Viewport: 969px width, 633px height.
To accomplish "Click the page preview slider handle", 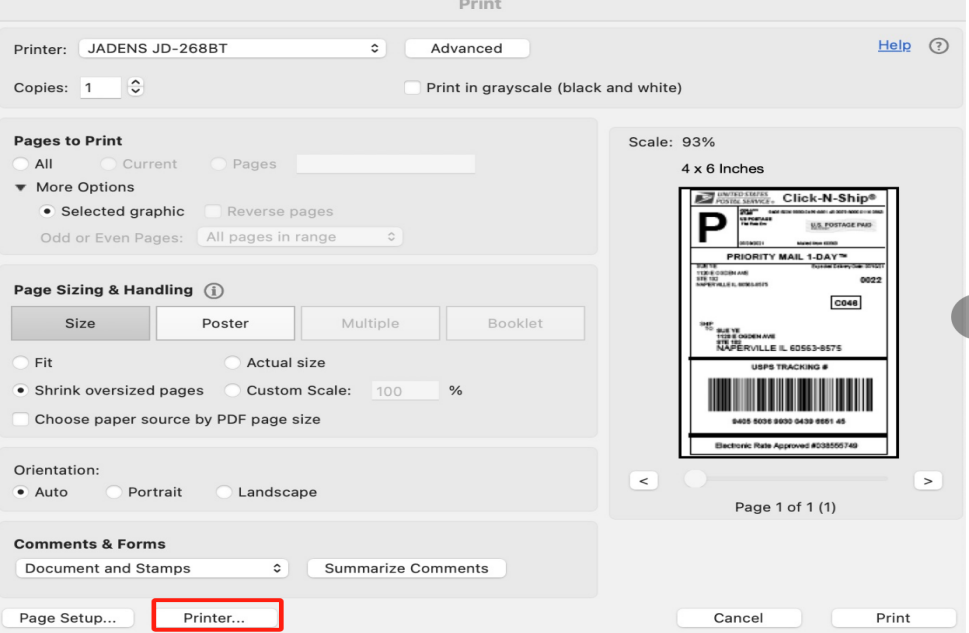I will click(695, 478).
